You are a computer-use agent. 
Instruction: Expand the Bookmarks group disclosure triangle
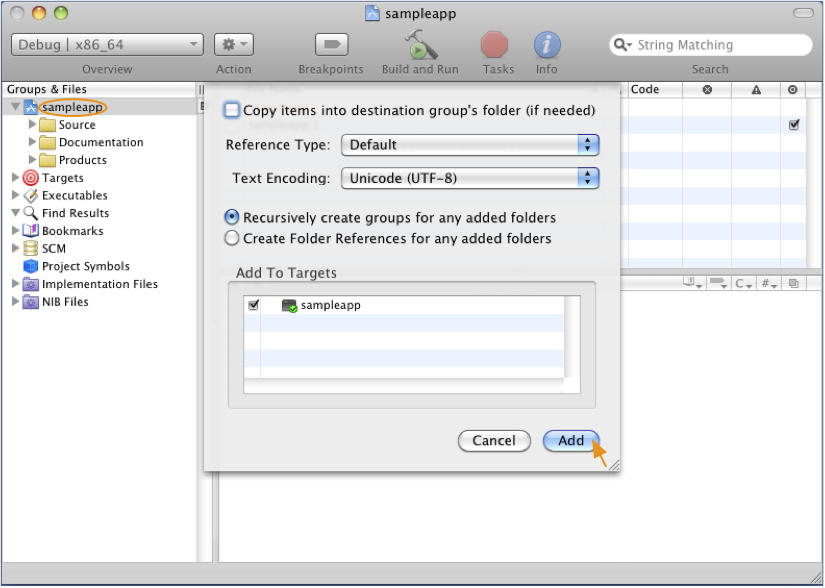point(15,230)
